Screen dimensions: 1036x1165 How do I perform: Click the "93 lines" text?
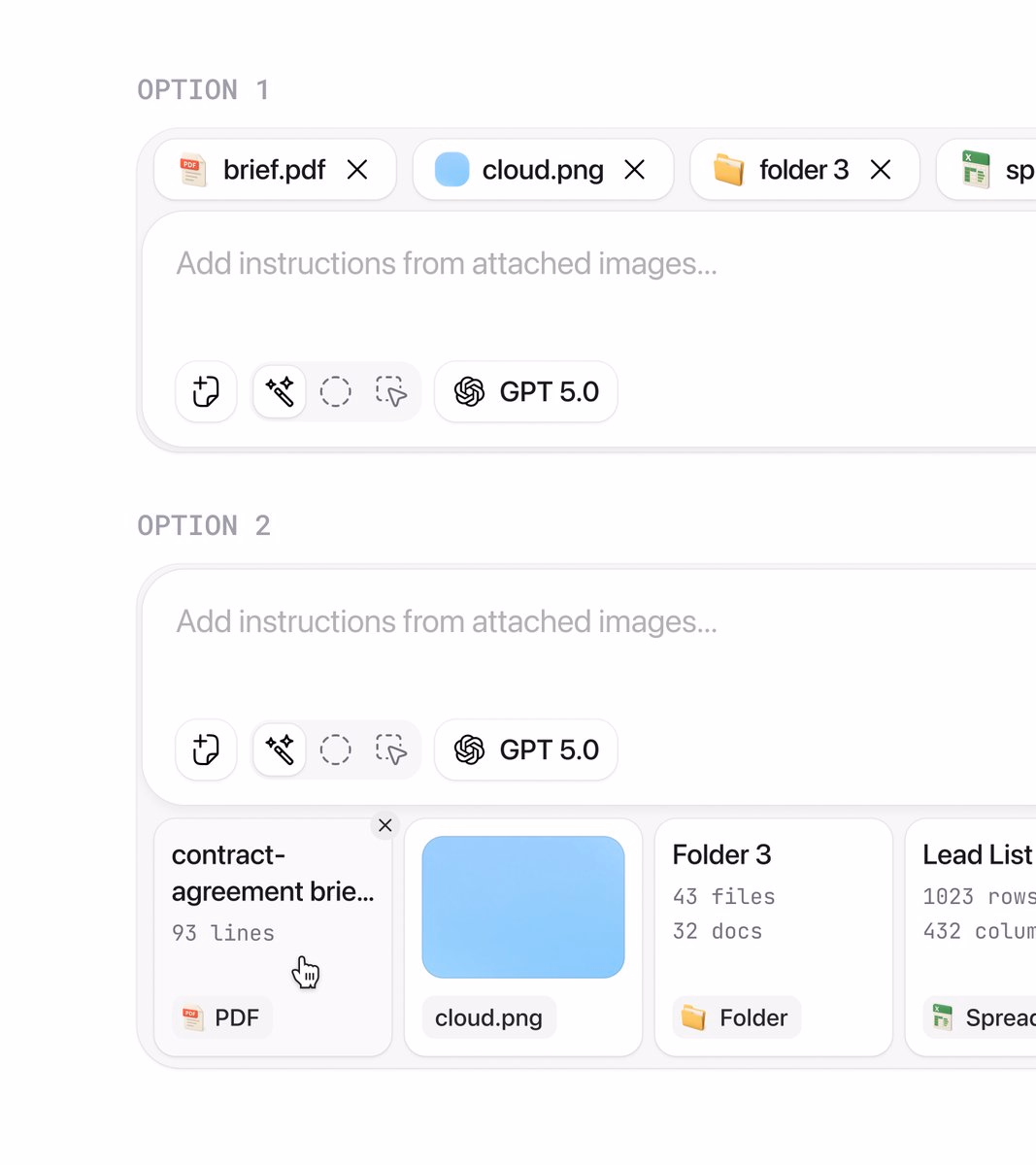223,934
